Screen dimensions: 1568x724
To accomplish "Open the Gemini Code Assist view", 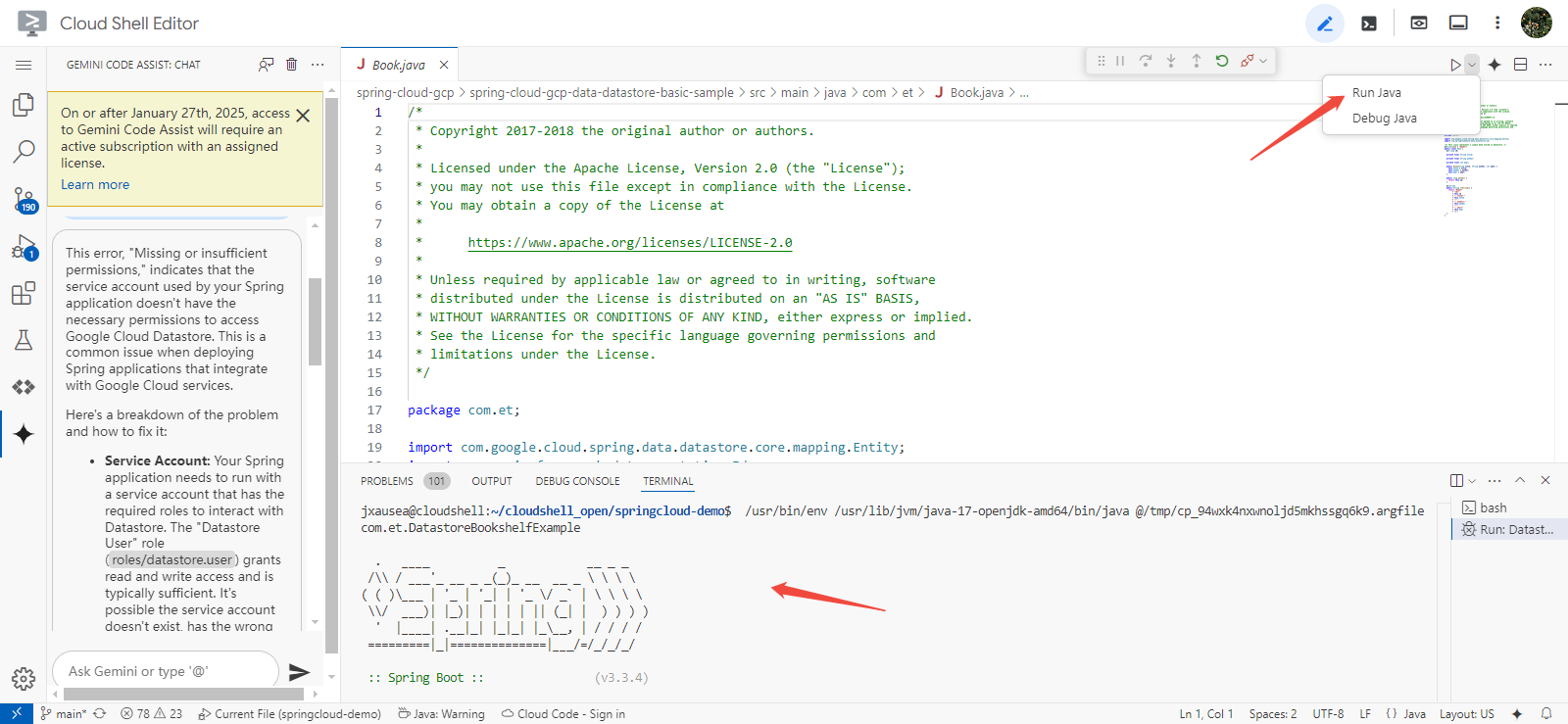I will tap(24, 434).
